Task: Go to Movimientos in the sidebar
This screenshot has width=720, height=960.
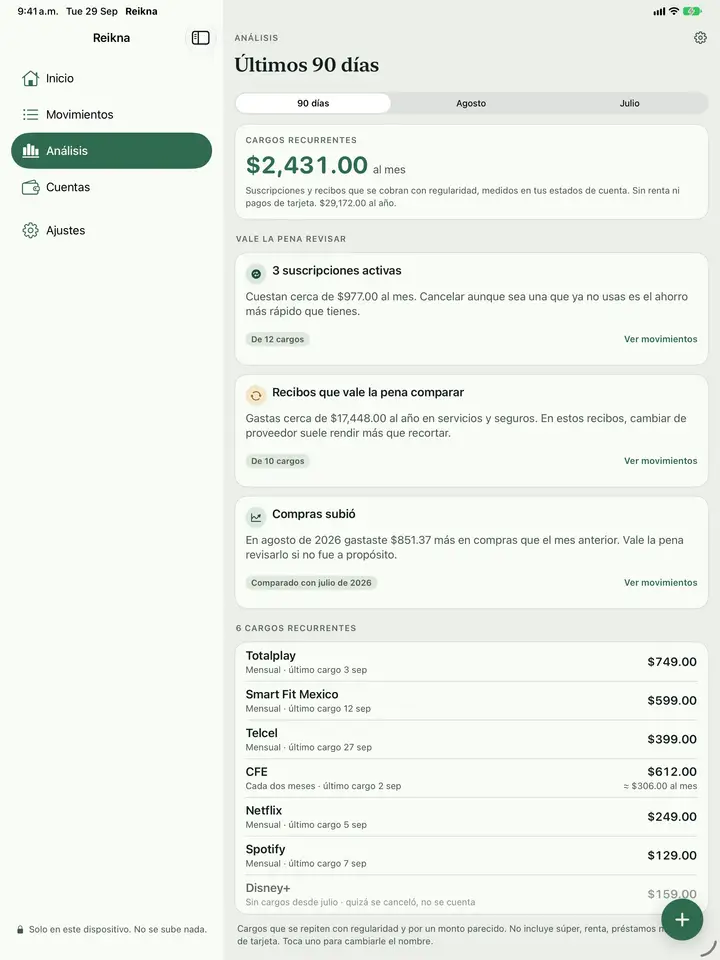Action: [111, 114]
